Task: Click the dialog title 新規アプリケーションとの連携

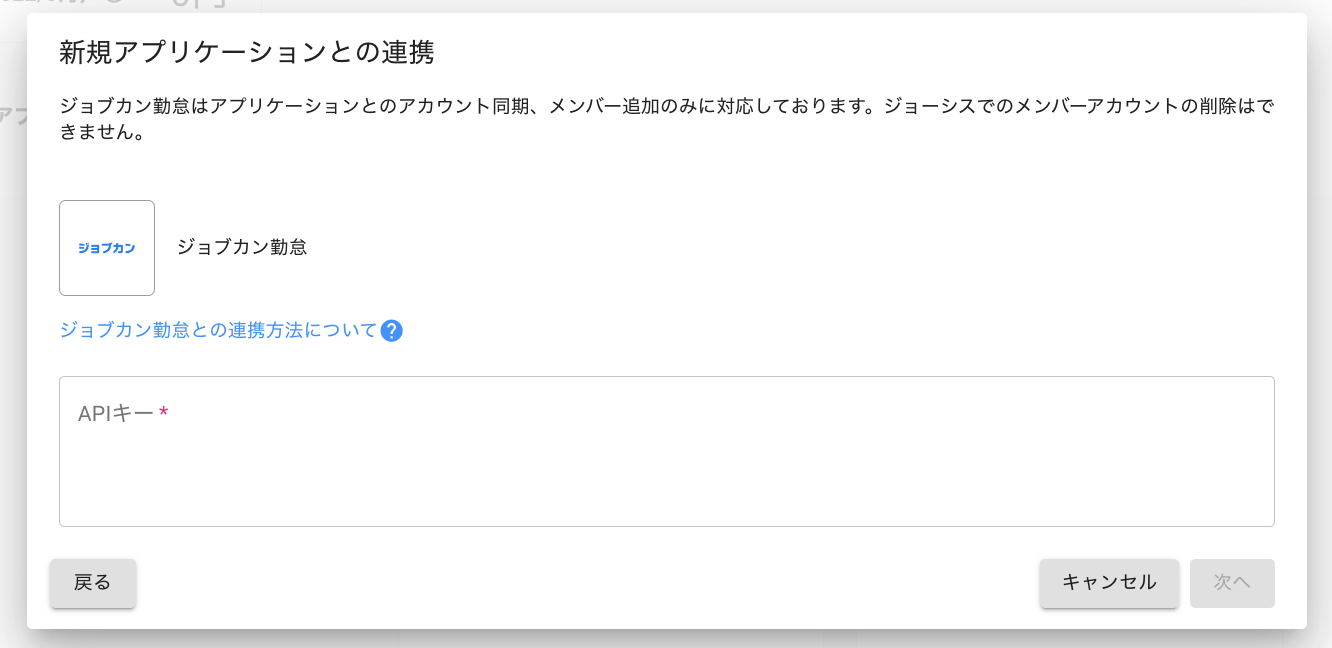Action: pyautogui.click(x=246, y=52)
